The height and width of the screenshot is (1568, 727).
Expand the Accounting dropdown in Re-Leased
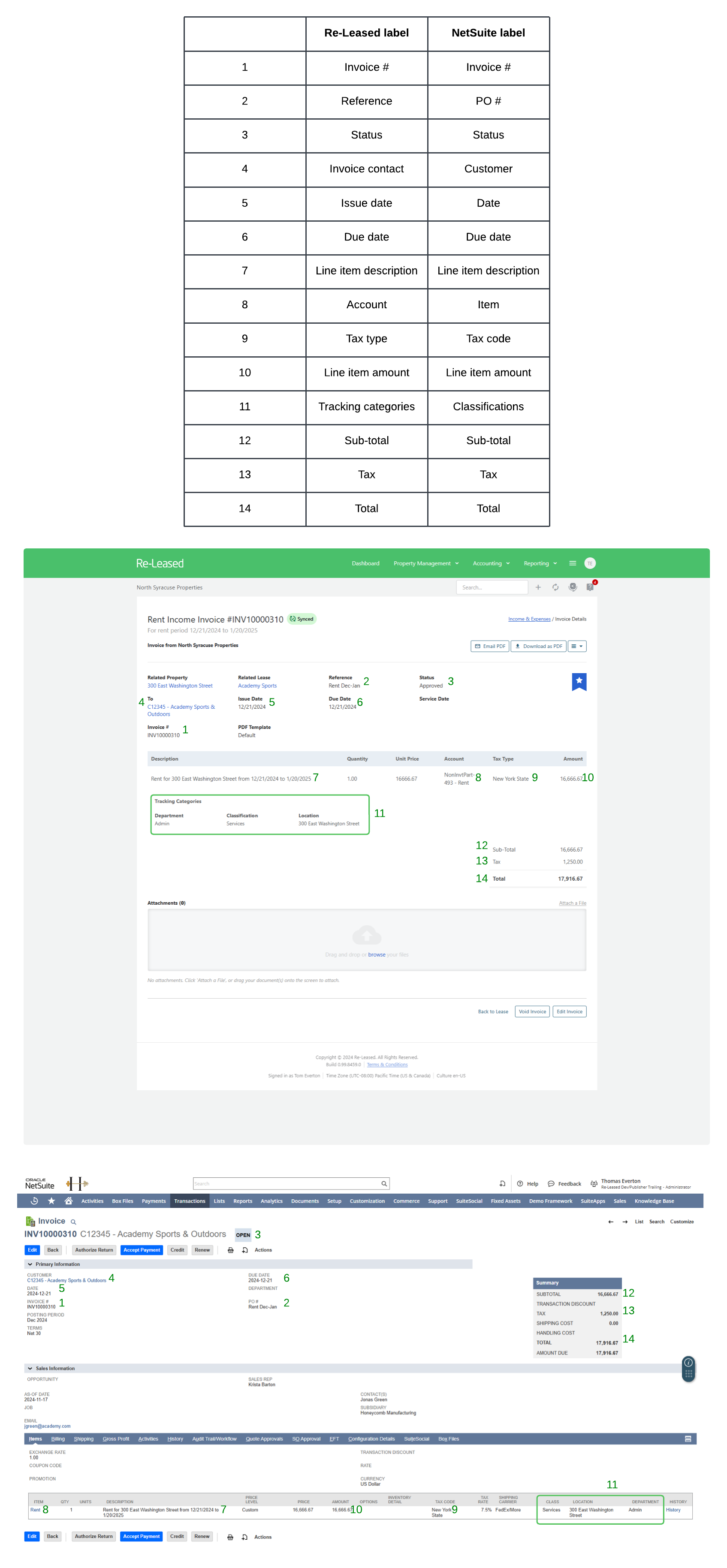pyautogui.click(x=492, y=563)
